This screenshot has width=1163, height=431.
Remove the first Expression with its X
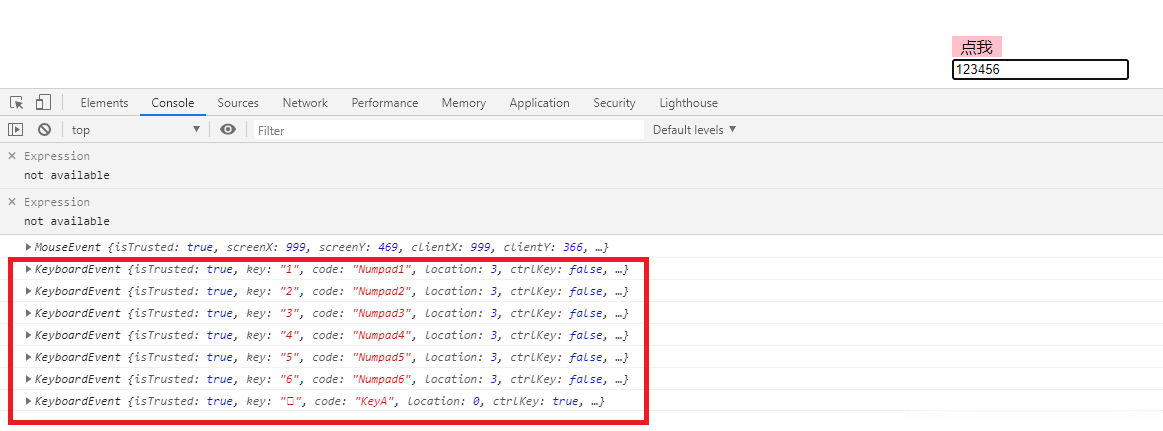click(12, 156)
